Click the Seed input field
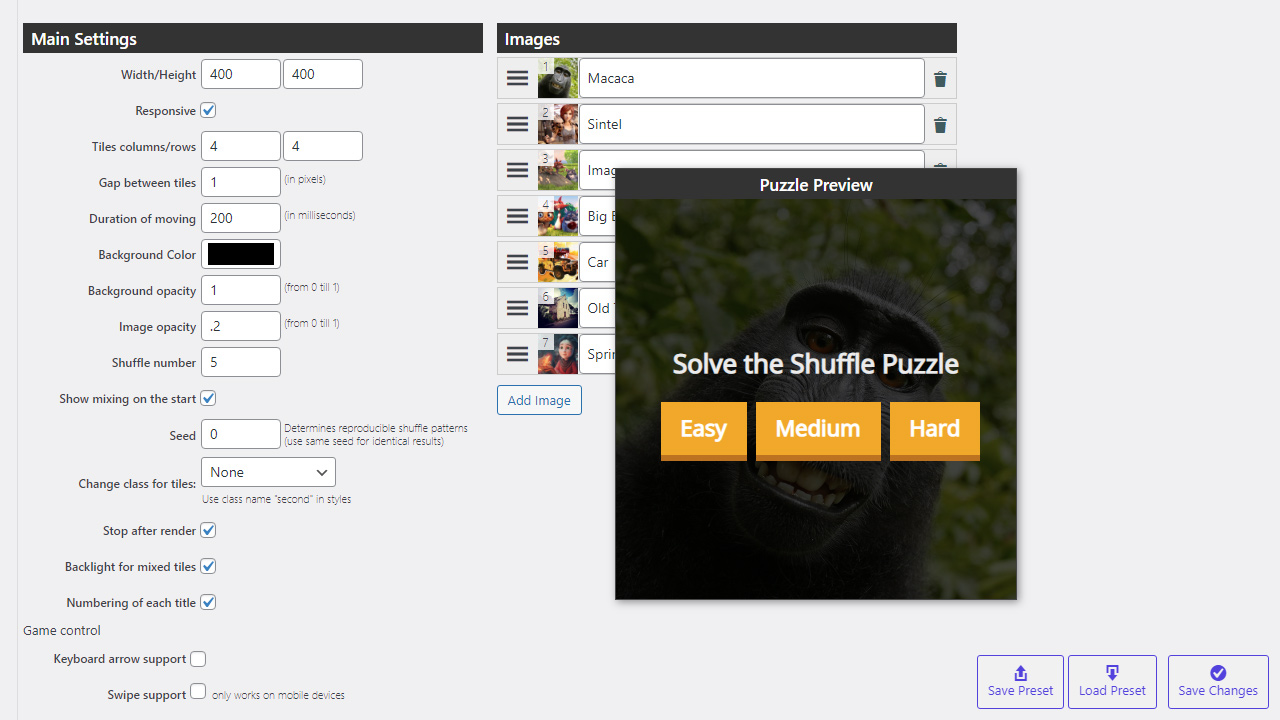This screenshot has width=1280, height=720. (x=241, y=434)
